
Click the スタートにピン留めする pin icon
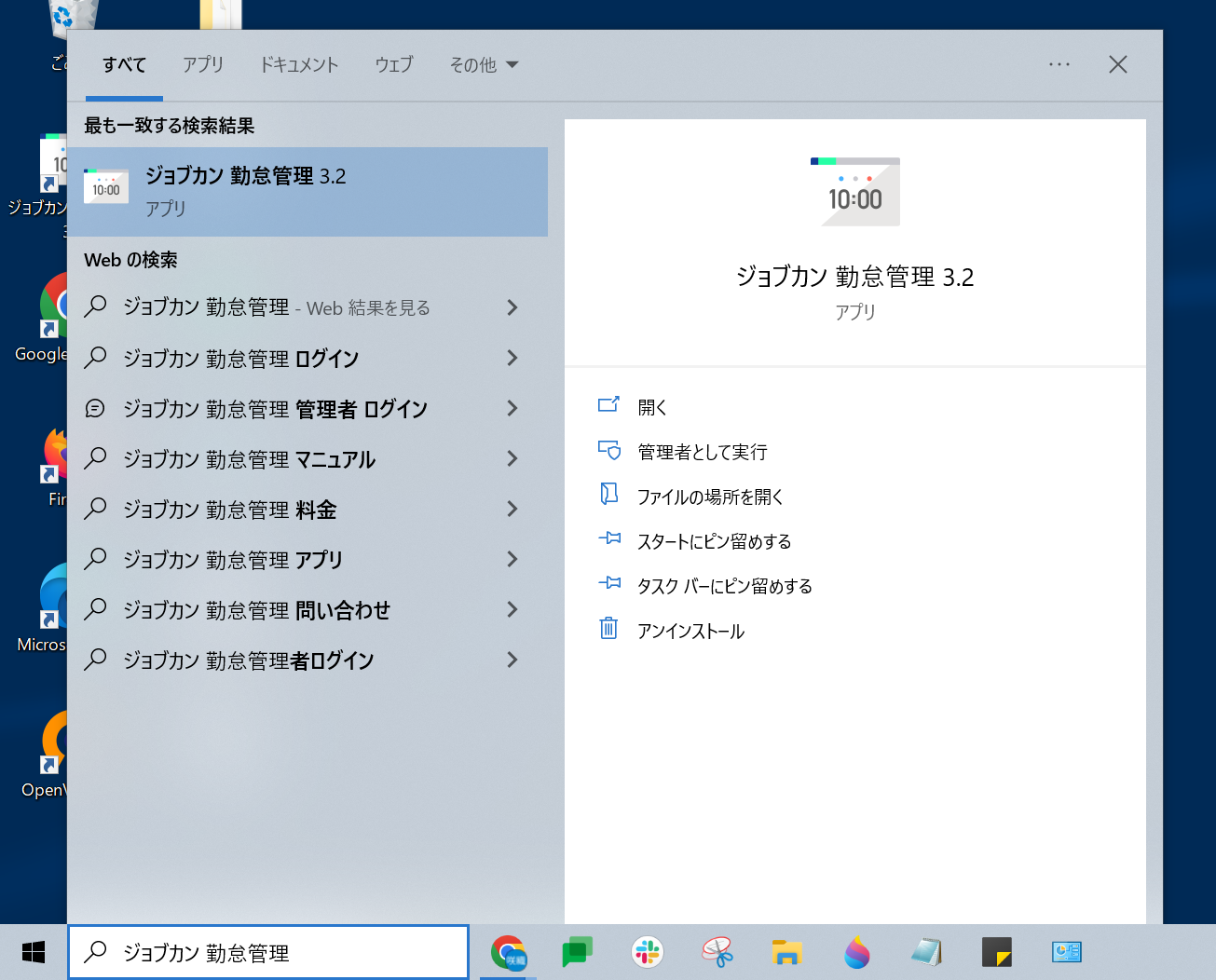click(608, 538)
